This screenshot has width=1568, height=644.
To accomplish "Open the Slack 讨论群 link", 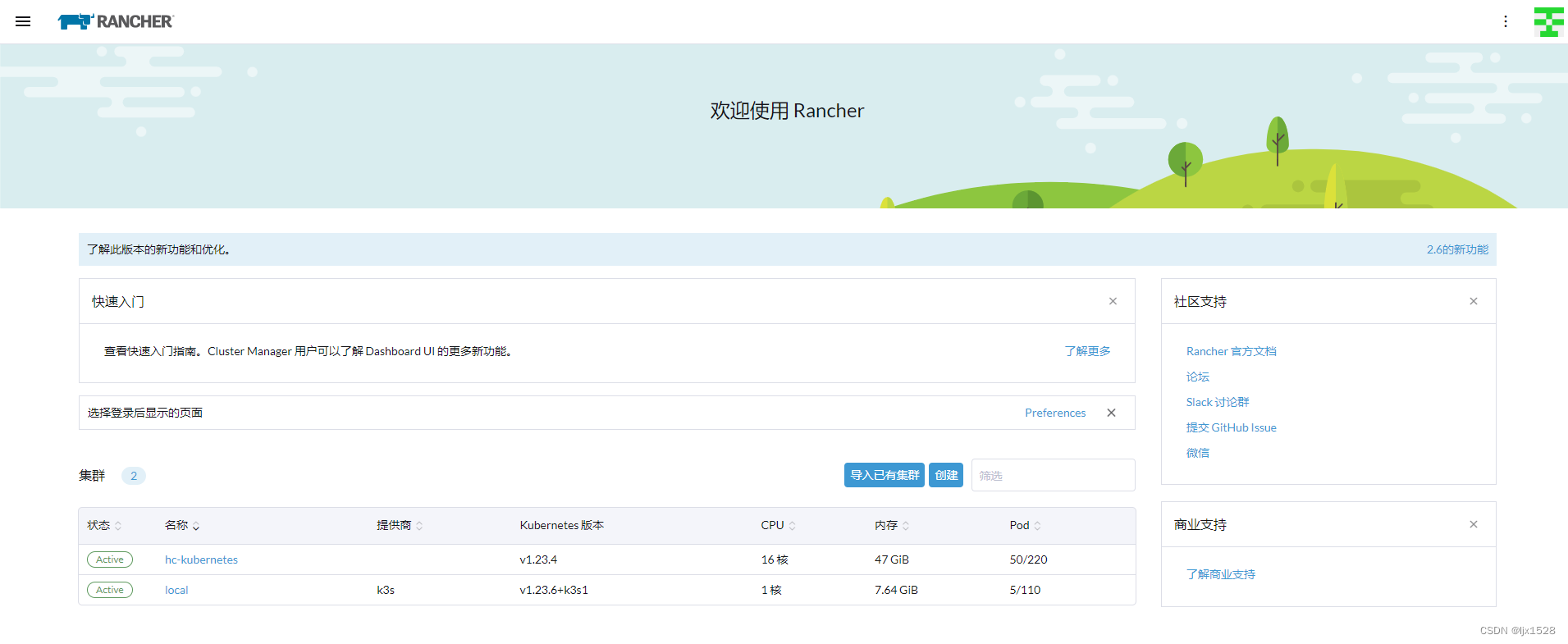I will (1218, 402).
